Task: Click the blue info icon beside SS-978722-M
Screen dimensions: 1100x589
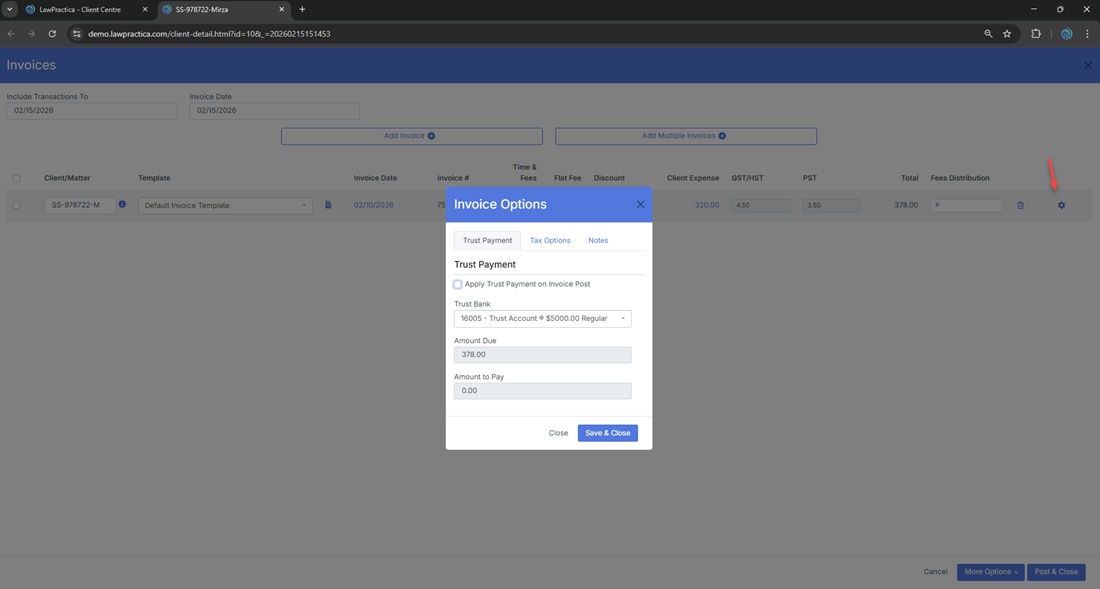Action: [122, 205]
